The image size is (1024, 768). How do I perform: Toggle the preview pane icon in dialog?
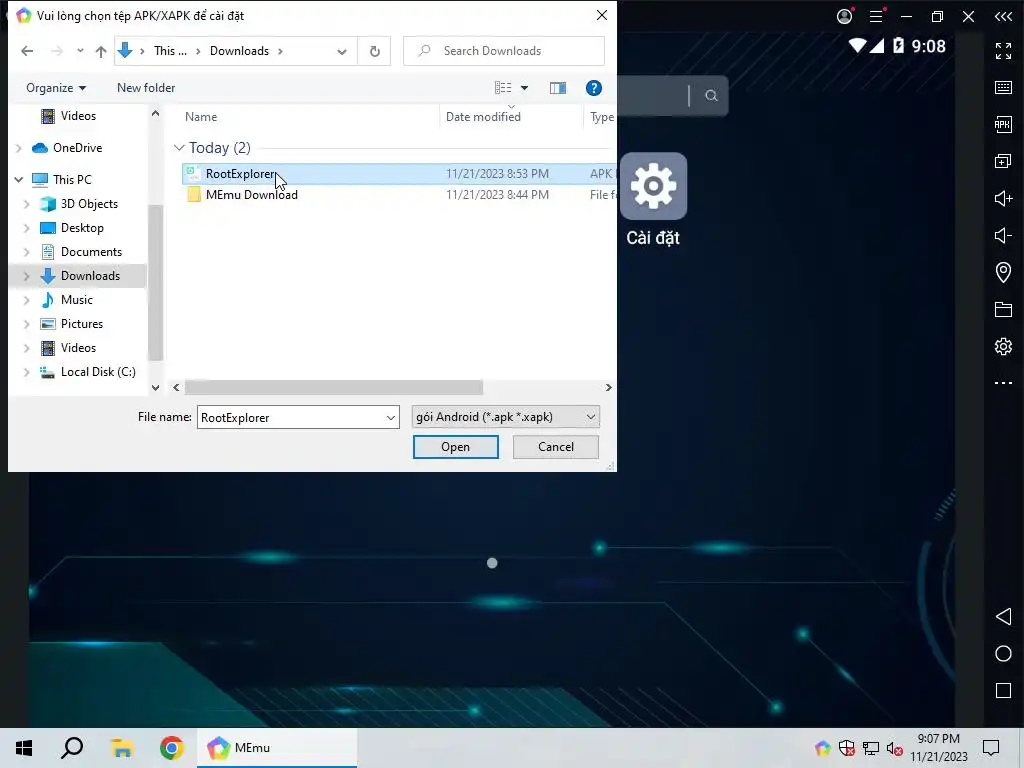558,88
